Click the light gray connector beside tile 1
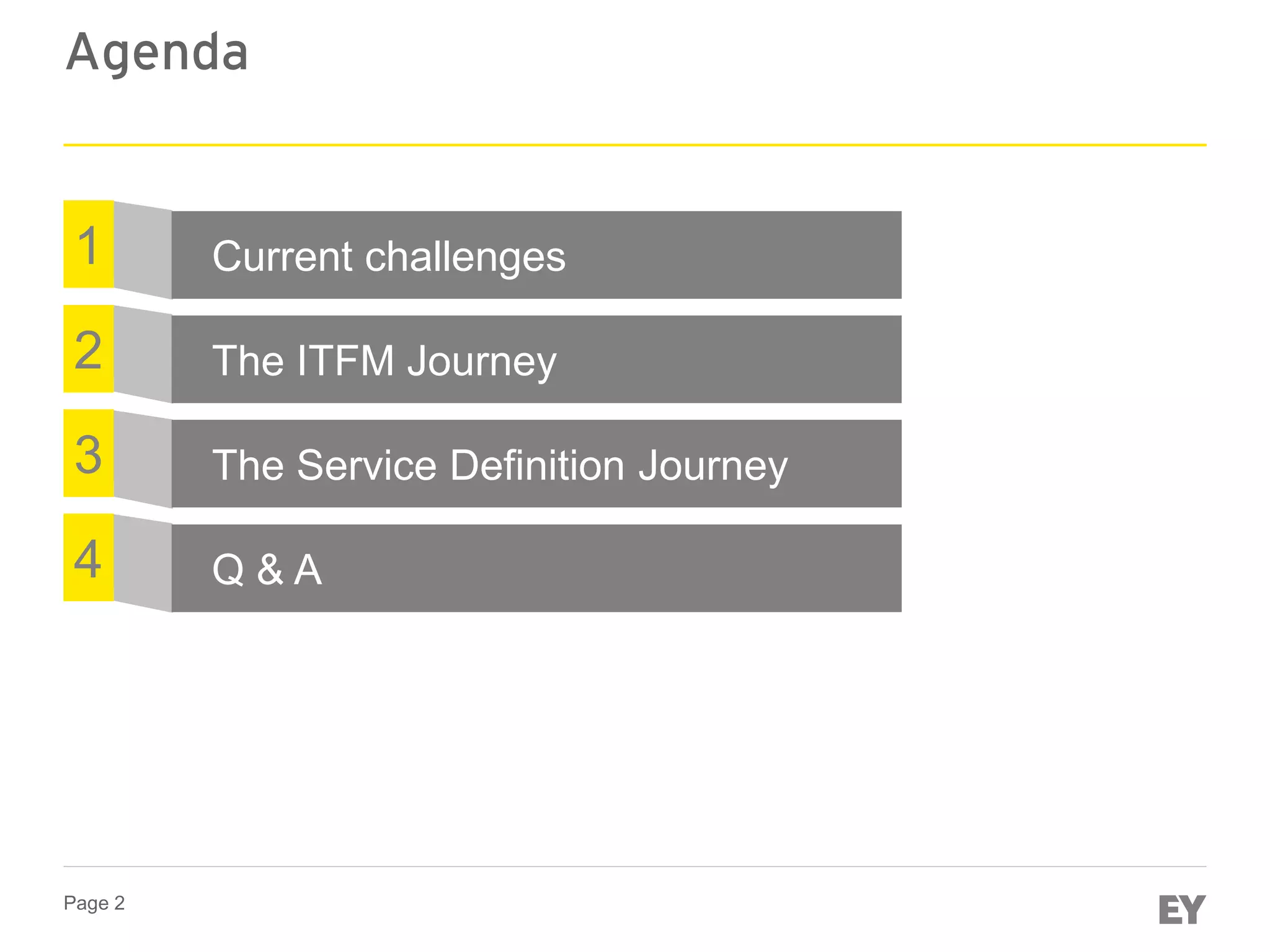The height and width of the screenshot is (952, 1270). point(143,250)
